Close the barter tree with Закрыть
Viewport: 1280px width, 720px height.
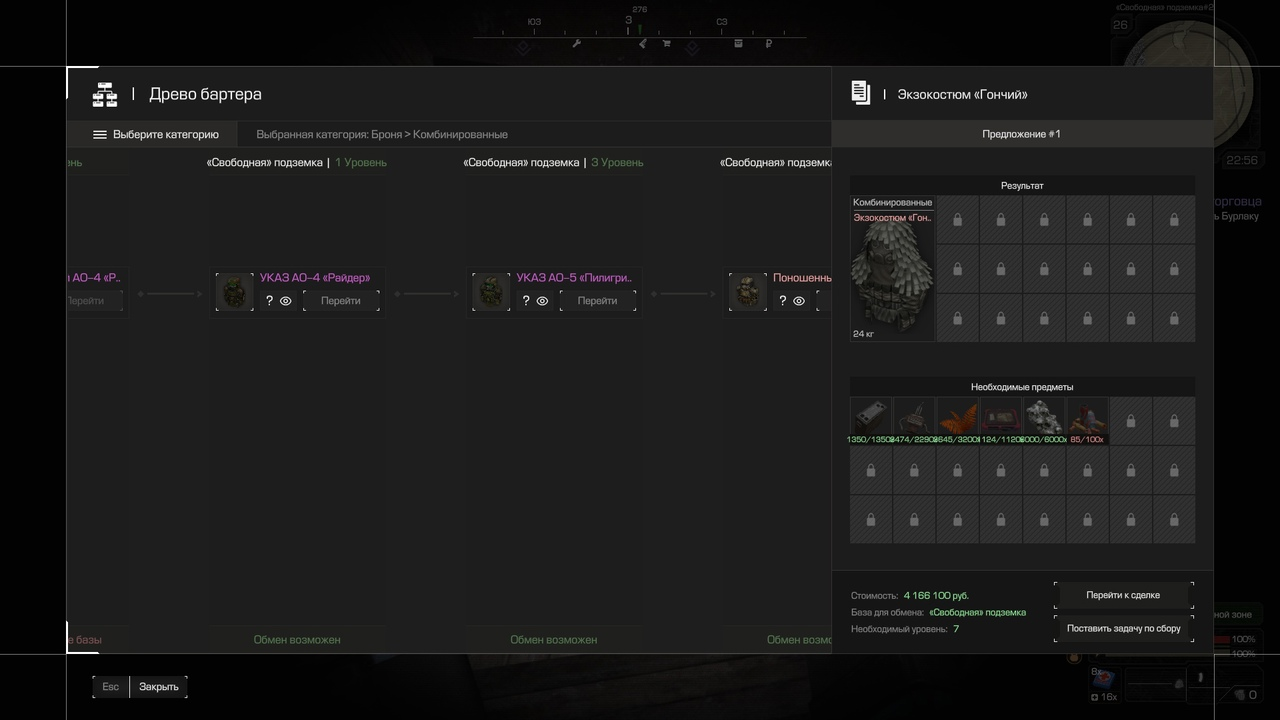[x=159, y=687]
